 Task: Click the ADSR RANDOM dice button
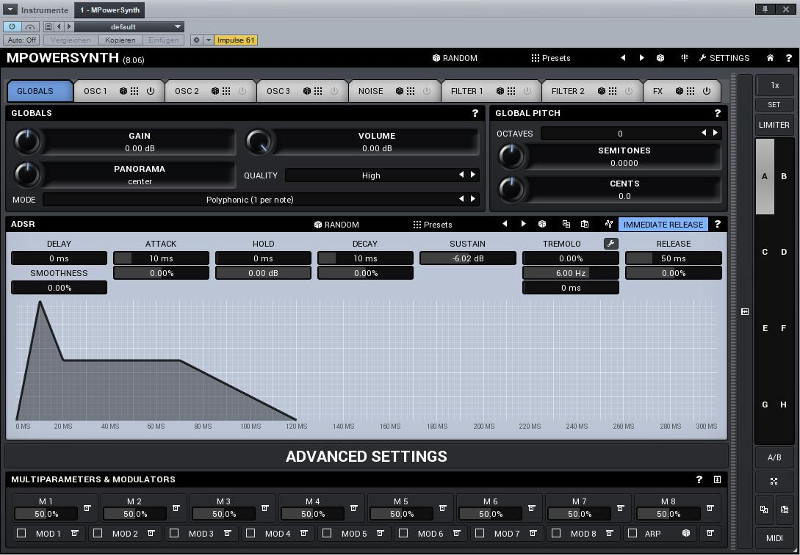[x=336, y=224]
